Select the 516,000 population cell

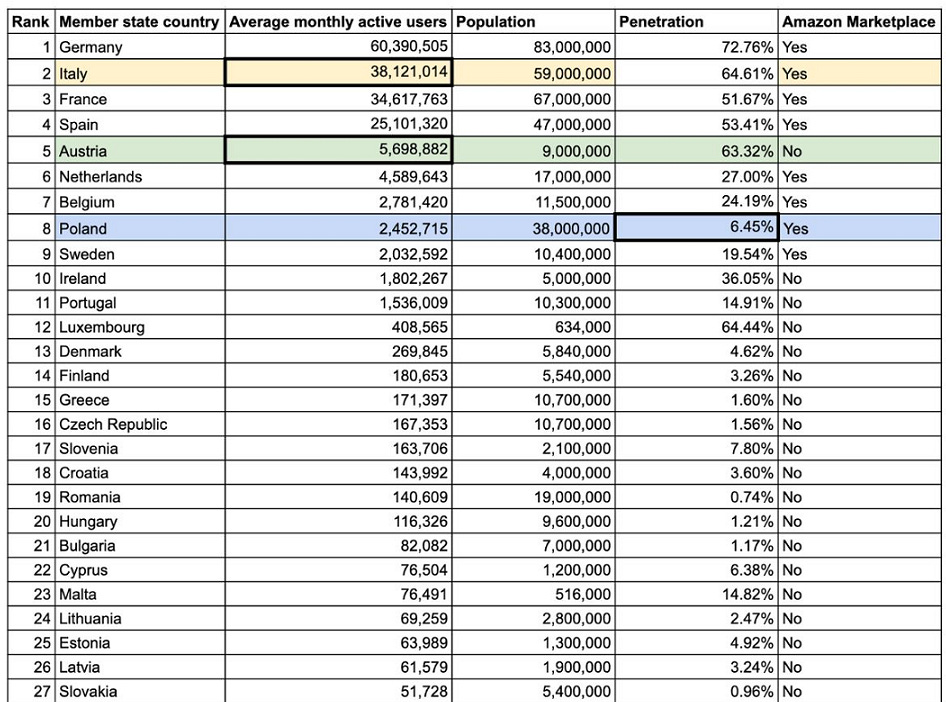pyautogui.click(x=533, y=593)
